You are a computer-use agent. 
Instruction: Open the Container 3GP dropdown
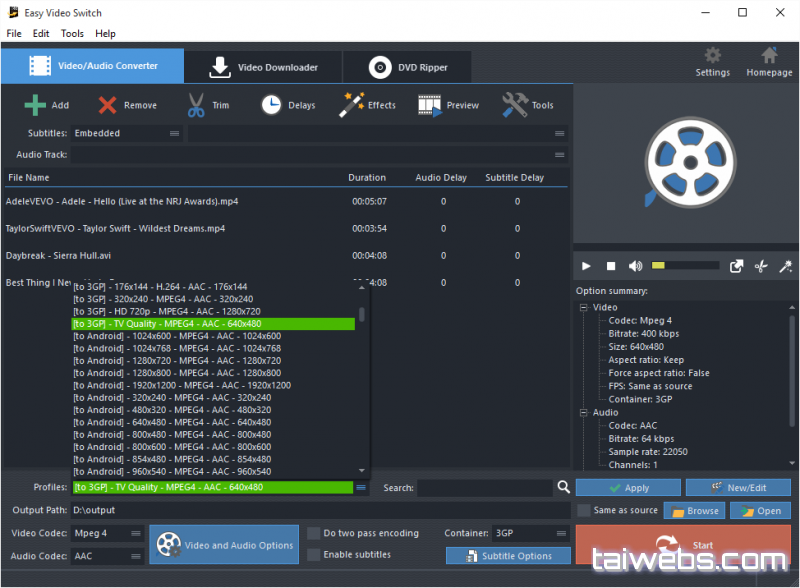pos(531,533)
